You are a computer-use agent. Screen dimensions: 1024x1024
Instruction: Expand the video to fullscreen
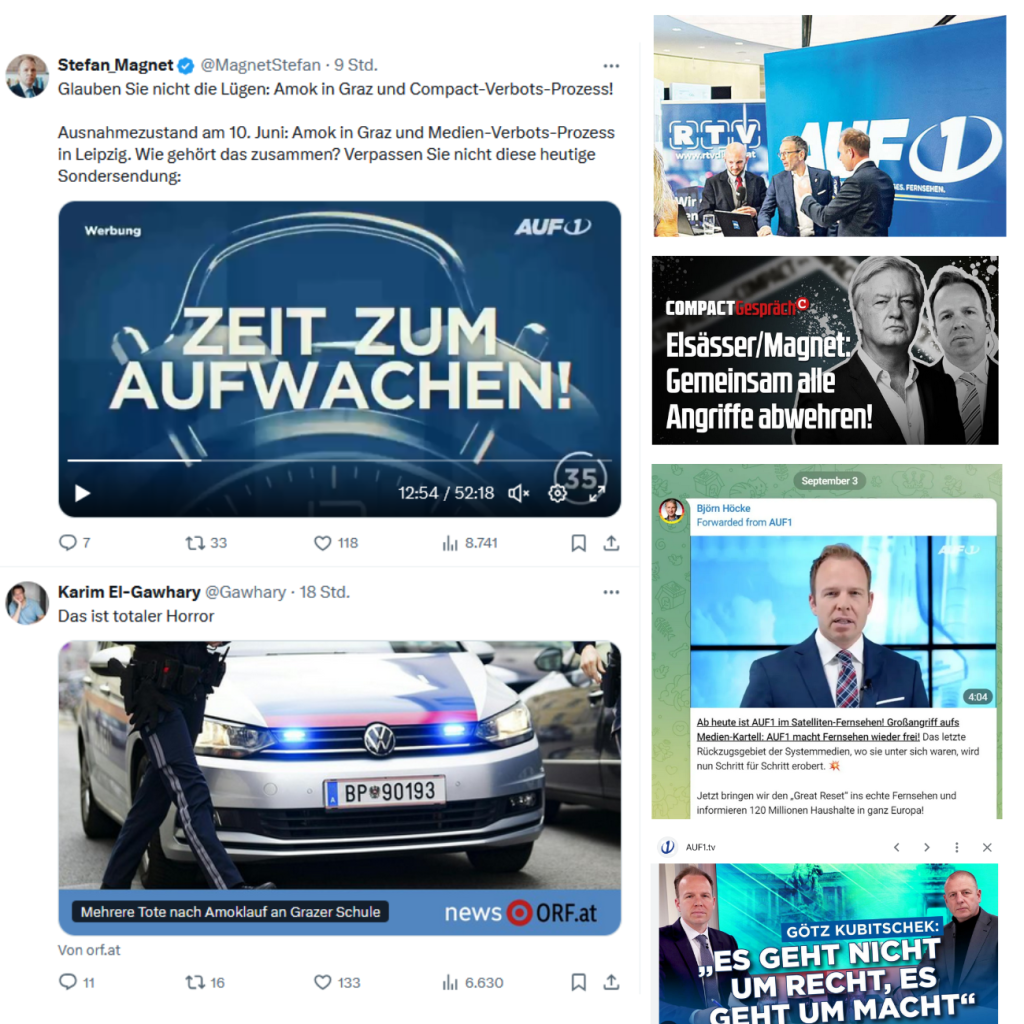point(596,494)
